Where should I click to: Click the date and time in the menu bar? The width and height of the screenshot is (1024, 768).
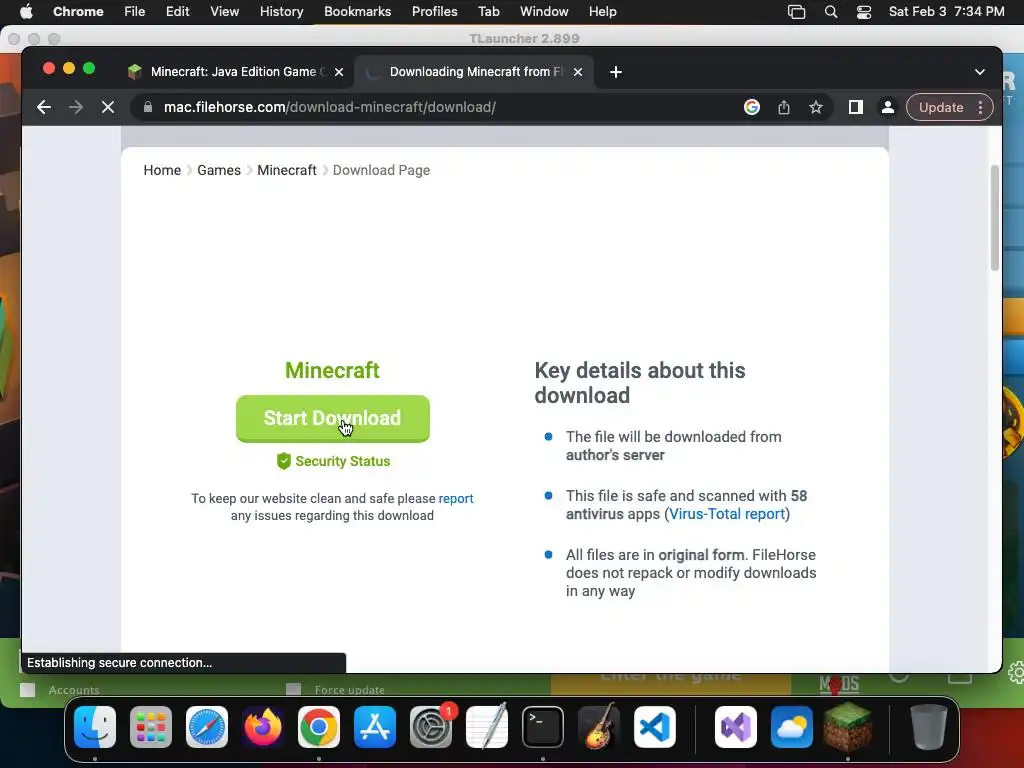pos(946,12)
